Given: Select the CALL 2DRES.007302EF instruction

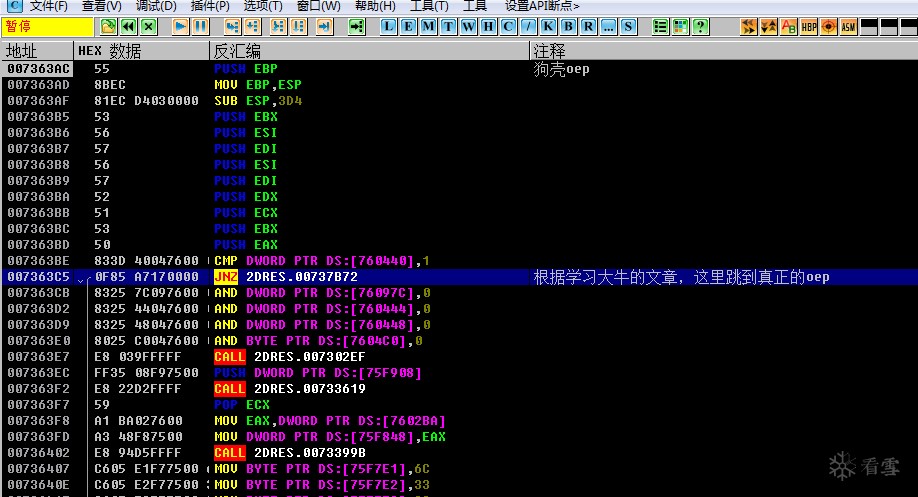Looking at the screenshot, I should point(290,357).
